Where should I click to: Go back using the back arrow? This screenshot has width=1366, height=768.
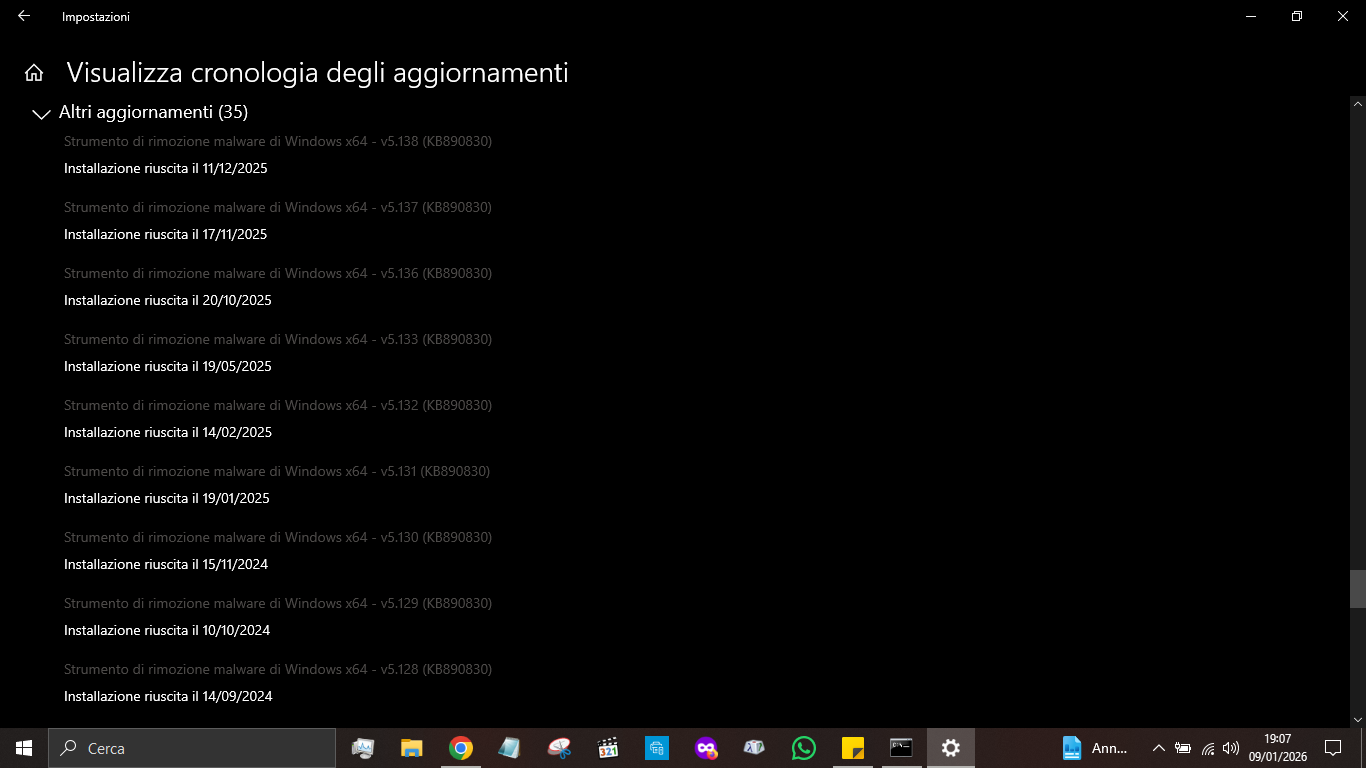click(x=24, y=16)
